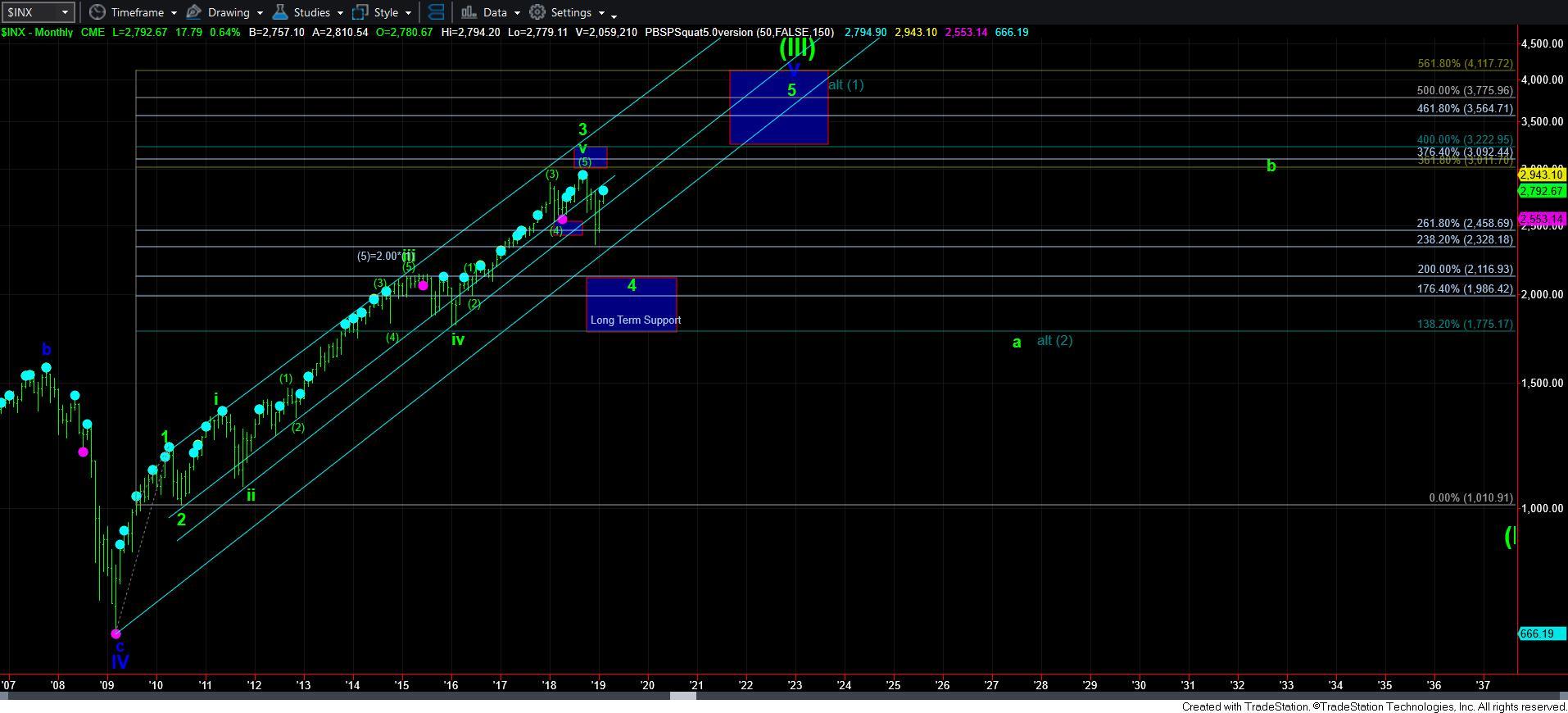Screen dimensions: 1568x713
Task: Click the Data bar chart icon
Action: tap(469, 12)
